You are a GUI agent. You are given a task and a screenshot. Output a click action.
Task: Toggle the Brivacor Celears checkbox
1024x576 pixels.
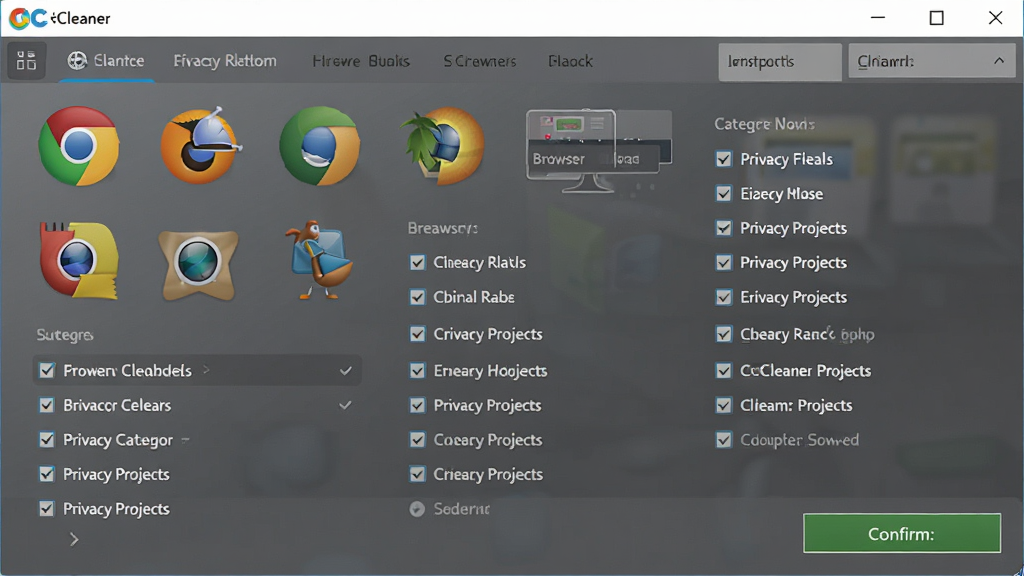pos(47,406)
